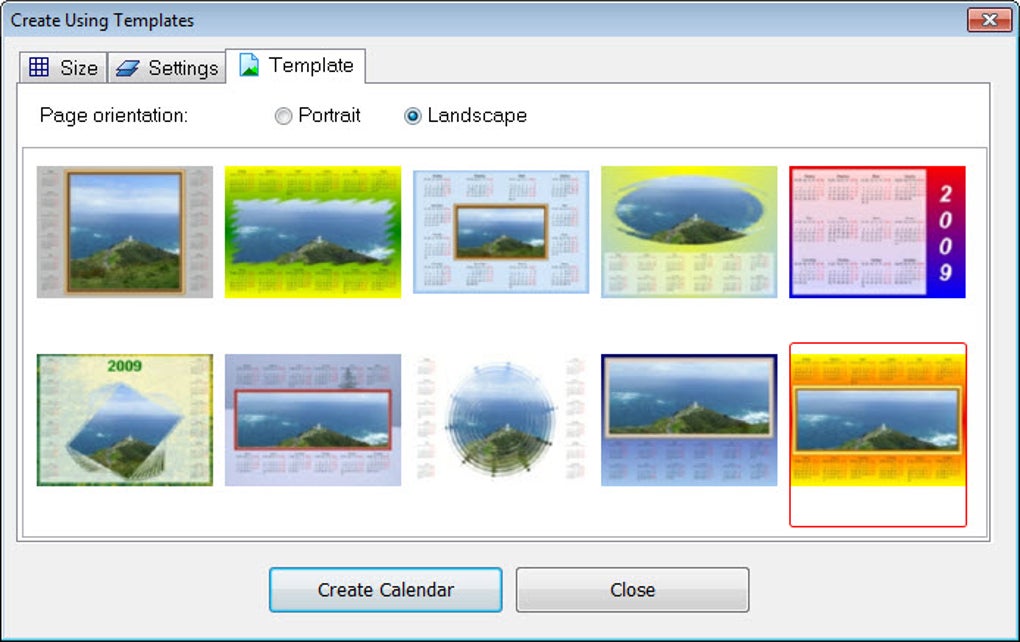
Task: Select the yellow zigzag border template
Action: coord(313,231)
